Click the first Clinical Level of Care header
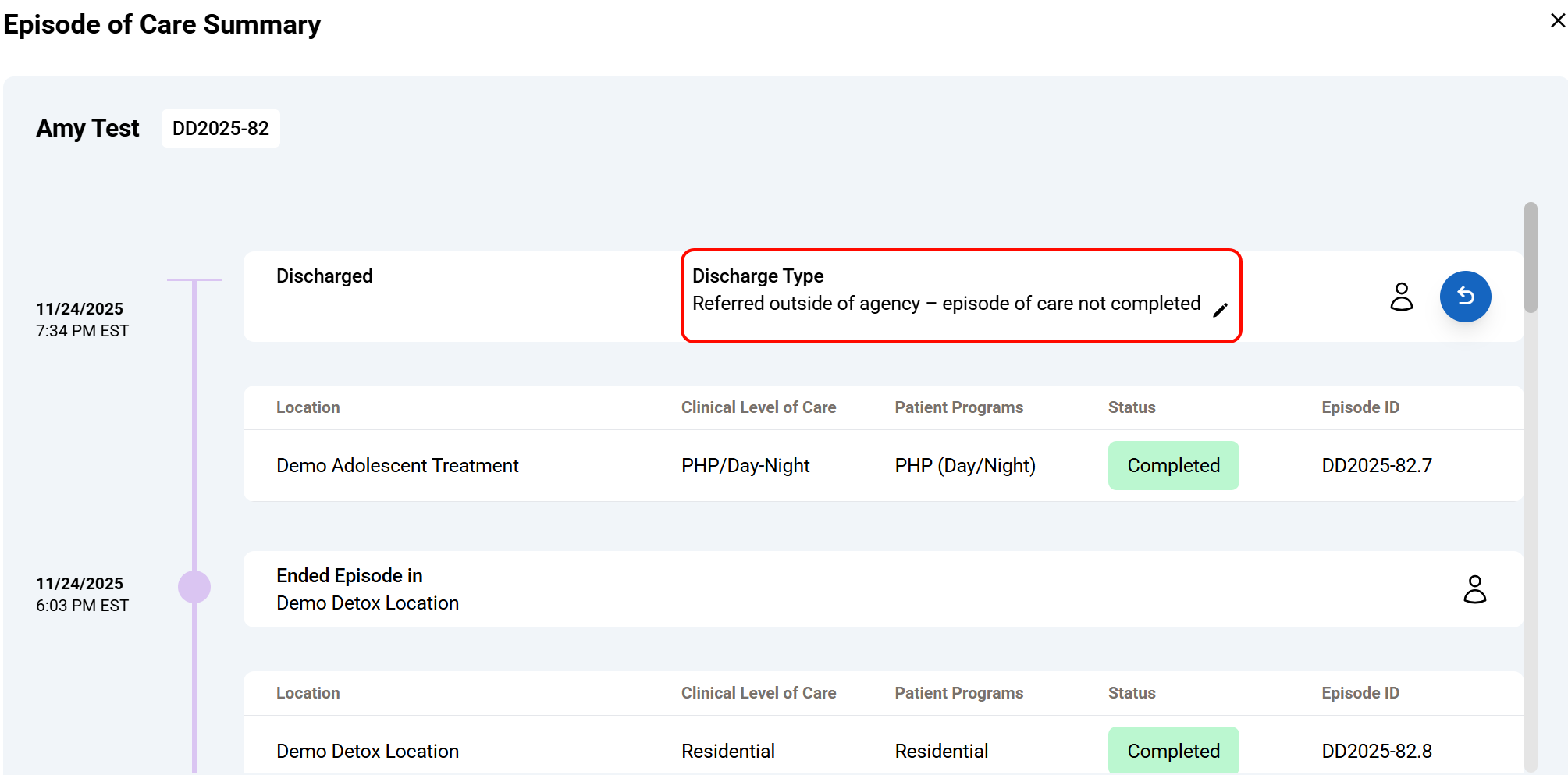The image size is (1568, 775). pyautogui.click(x=758, y=407)
